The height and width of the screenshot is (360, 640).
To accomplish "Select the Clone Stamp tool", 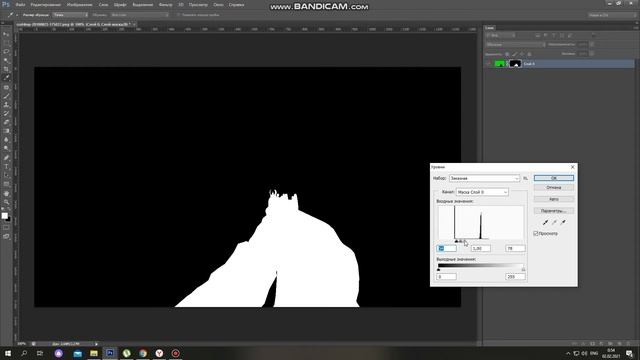I will tap(6, 105).
